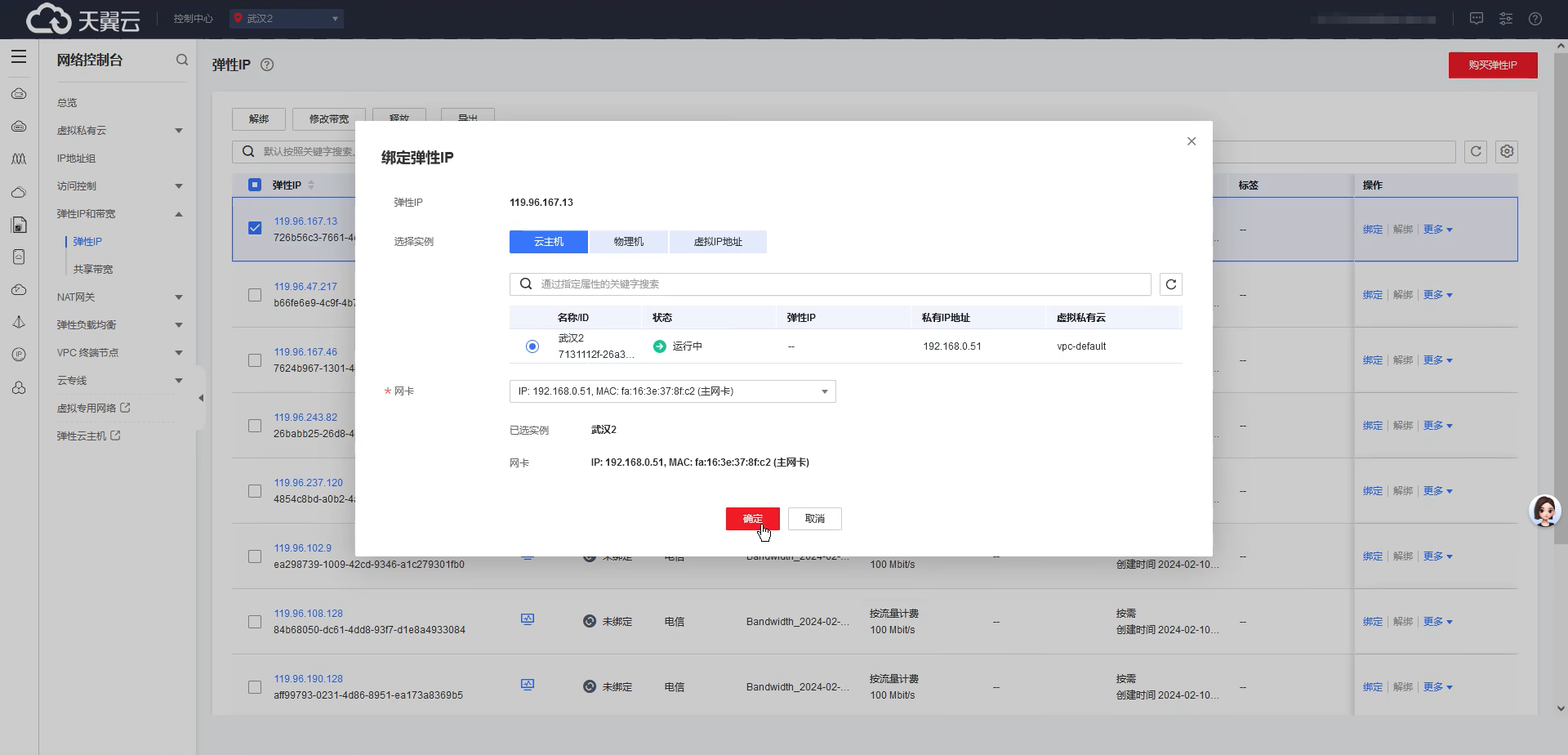This screenshot has width=1568, height=755.
Task: Switch to the 虚拟IP地址 tab
Action: tap(718, 242)
